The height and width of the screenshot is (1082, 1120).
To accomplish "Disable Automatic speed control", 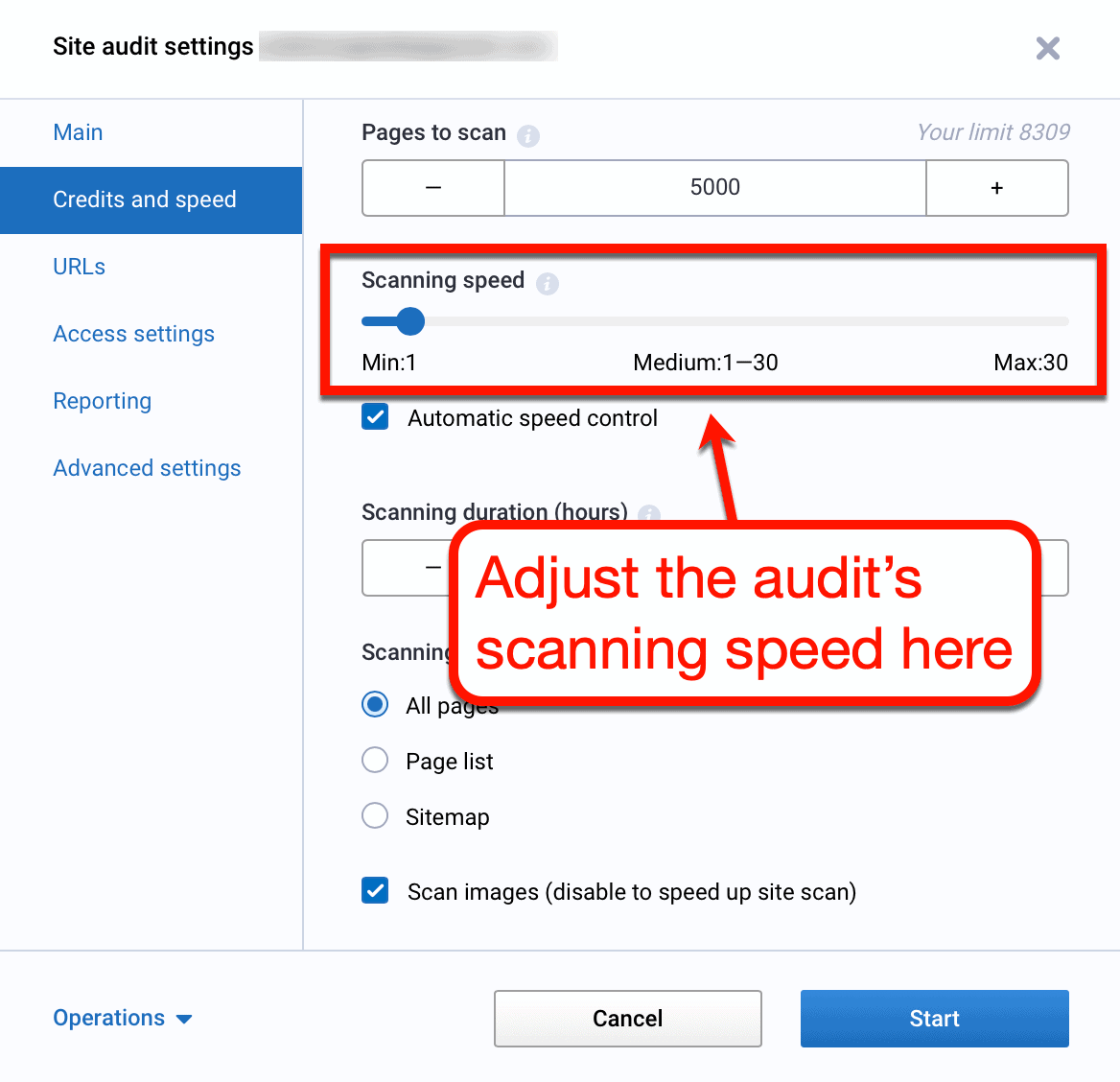I will click(375, 416).
